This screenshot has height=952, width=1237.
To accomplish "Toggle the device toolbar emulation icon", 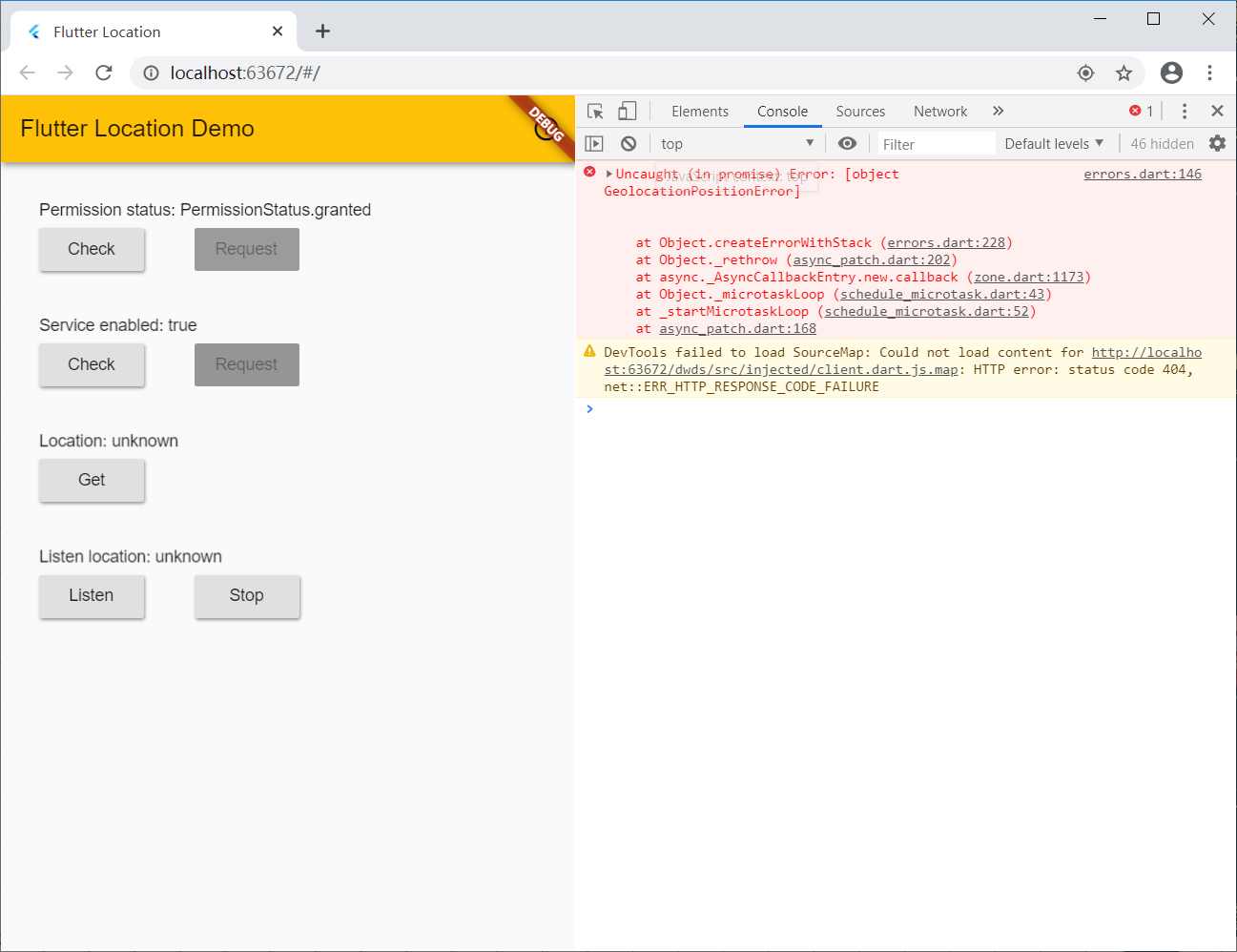I will click(x=627, y=111).
